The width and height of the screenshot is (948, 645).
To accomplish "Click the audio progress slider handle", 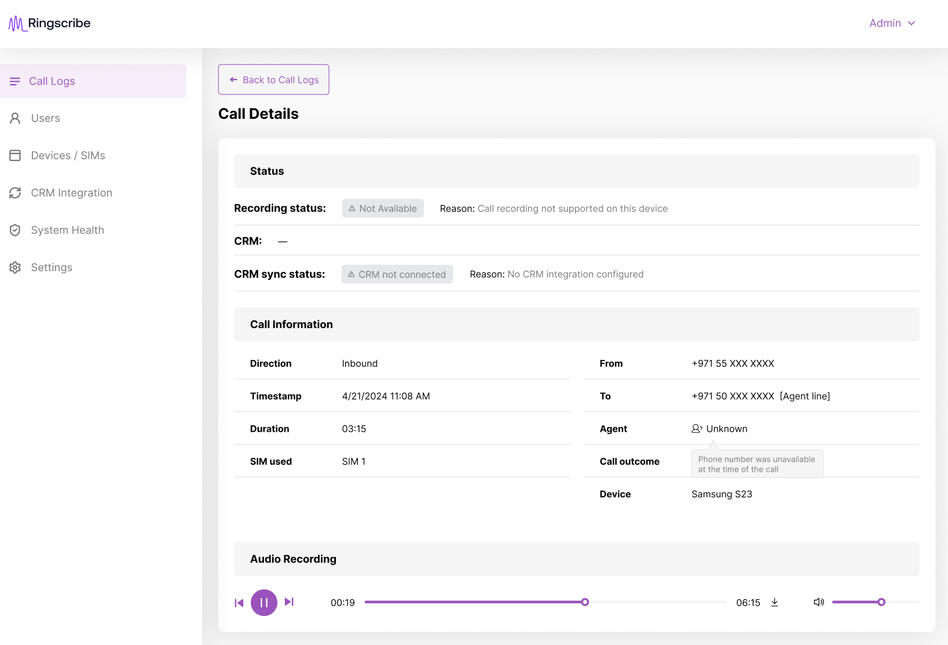I will [x=585, y=602].
